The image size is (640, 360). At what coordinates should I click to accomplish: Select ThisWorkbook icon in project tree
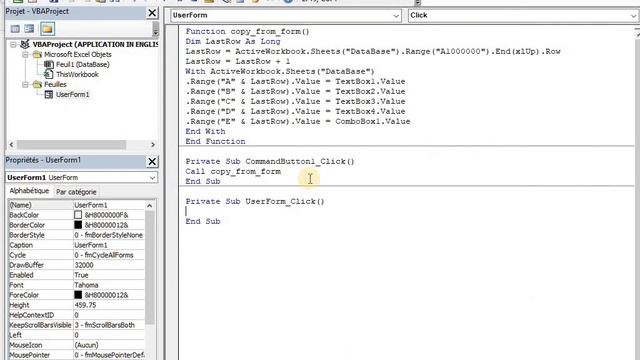pyautogui.click(x=49, y=74)
